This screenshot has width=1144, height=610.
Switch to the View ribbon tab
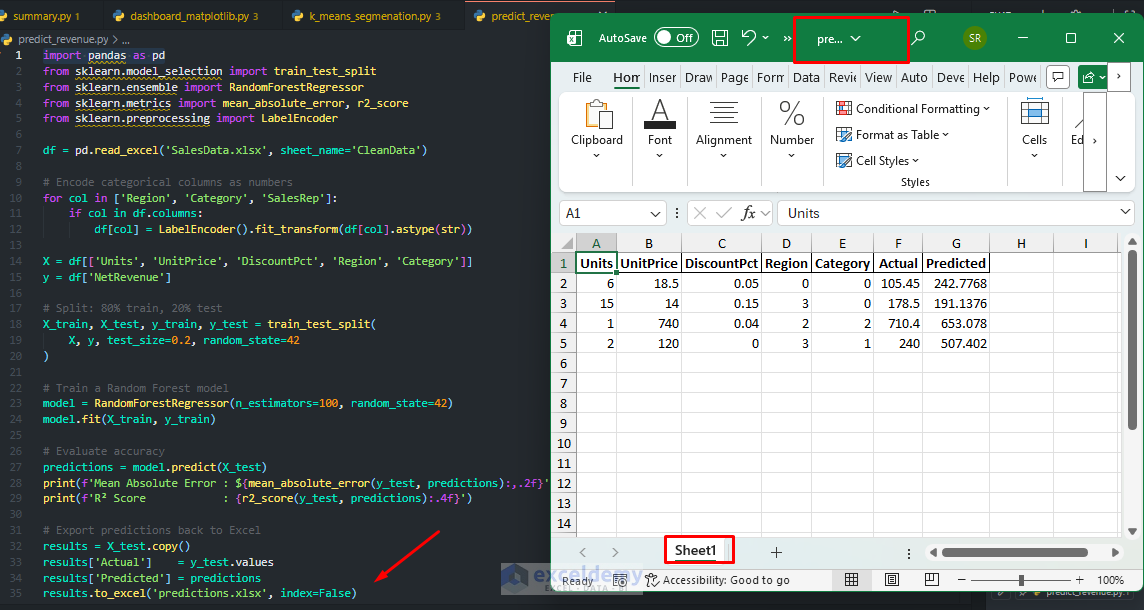[878, 77]
